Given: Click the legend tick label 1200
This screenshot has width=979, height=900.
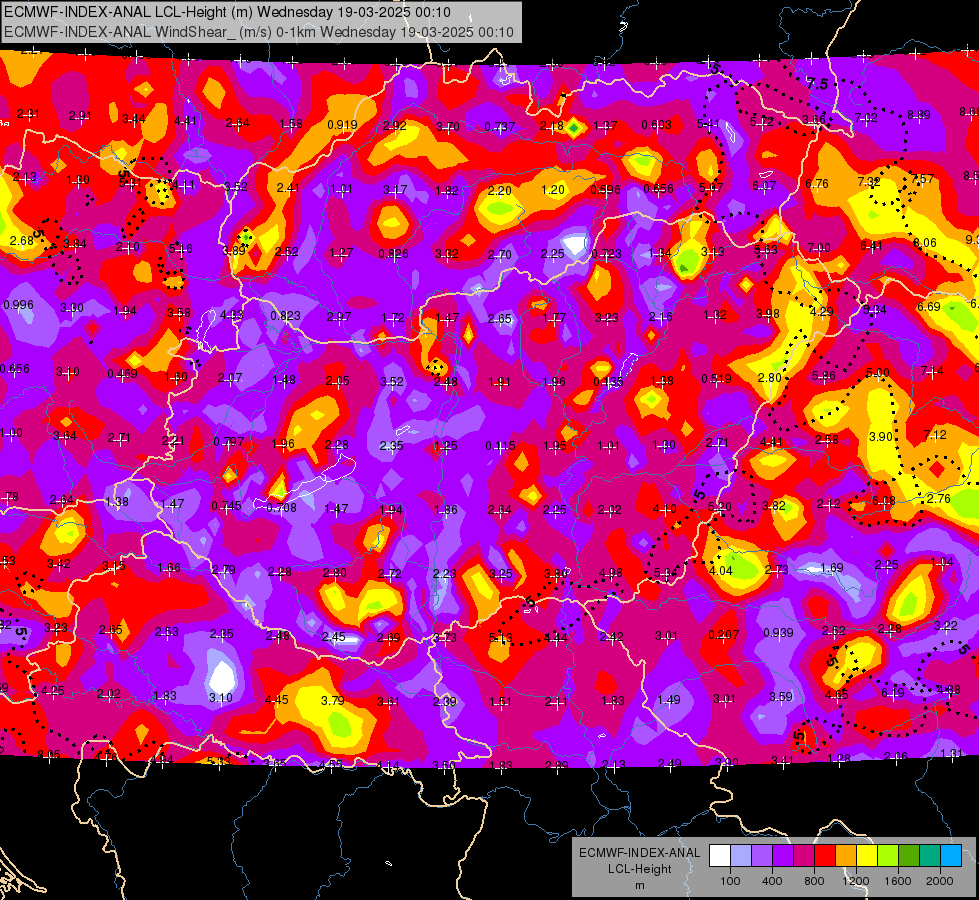Looking at the screenshot, I should click(x=855, y=881).
